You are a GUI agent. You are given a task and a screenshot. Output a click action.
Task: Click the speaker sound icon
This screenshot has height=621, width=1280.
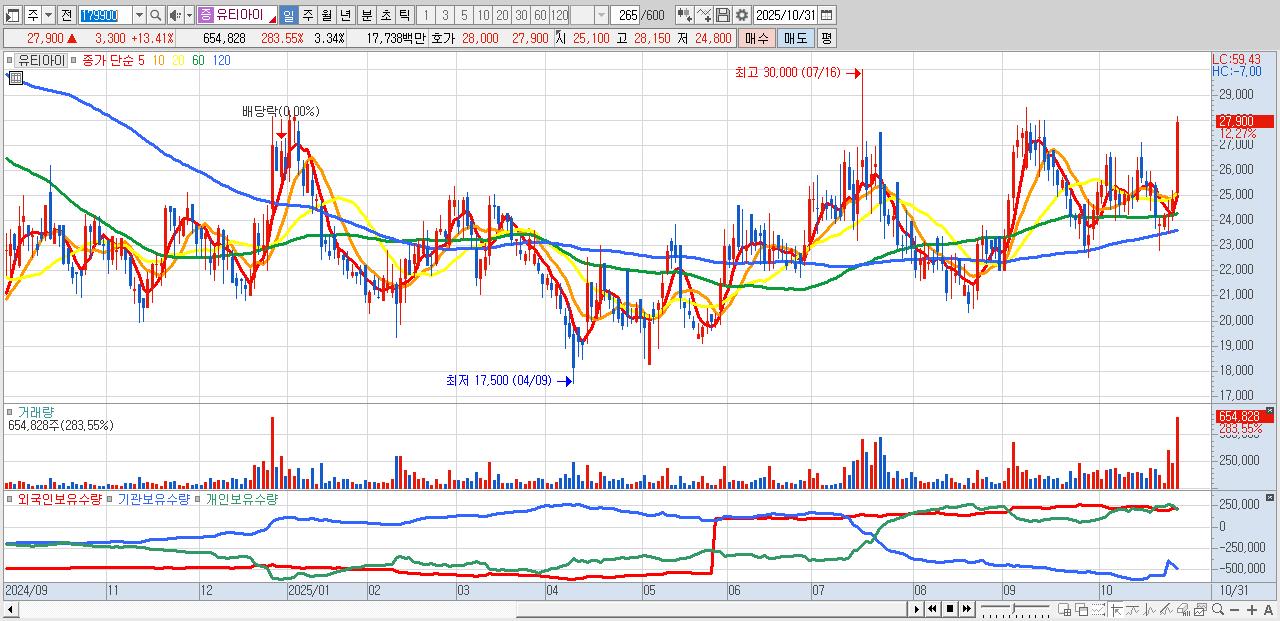tap(175, 15)
